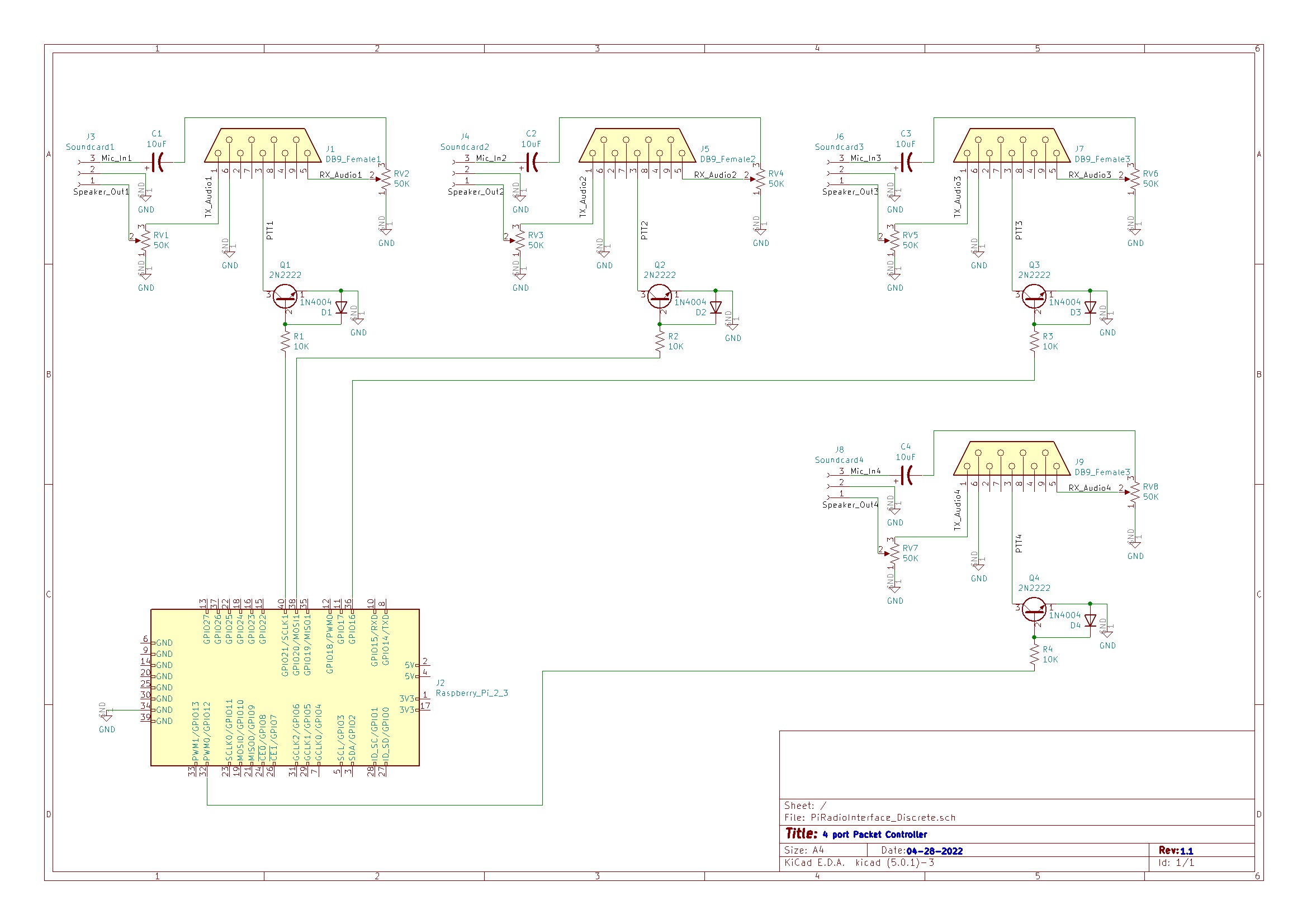Click the GPIO16 pin label
Viewport: 1307px width, 924px height.
(x=352, y=629)
